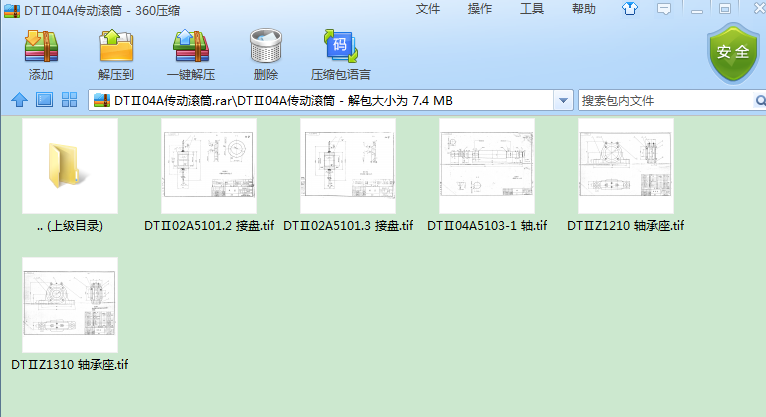Click the green 安全 shield badge
The height and width of the screenshot is (417, 766).
click(733, 53)
